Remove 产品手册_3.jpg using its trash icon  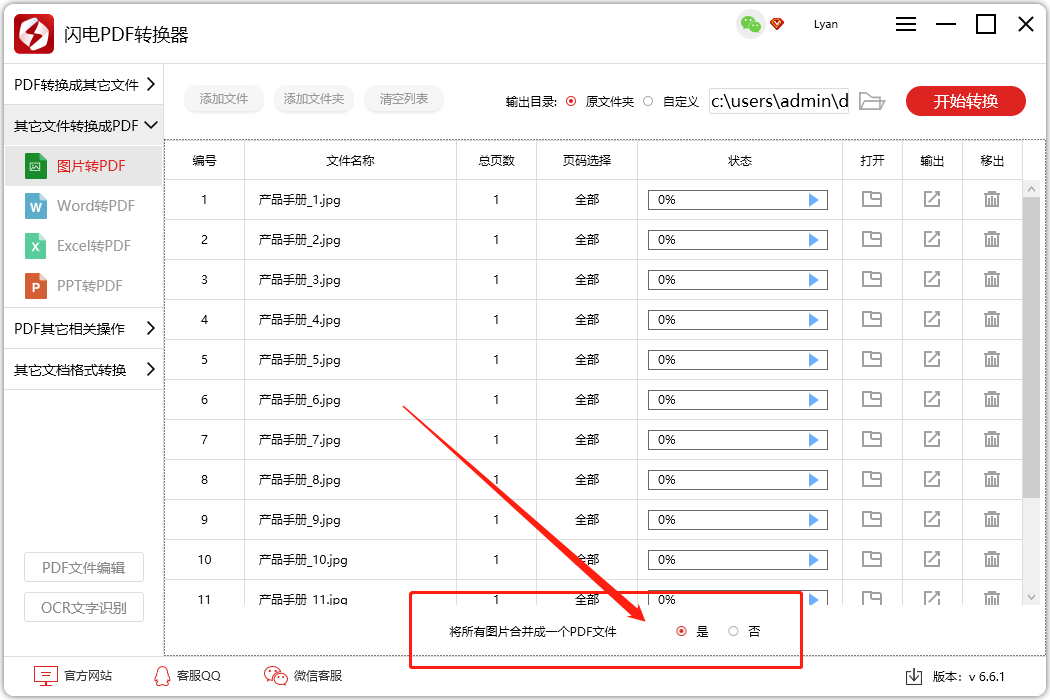pyautogui.click(x=991, y=279)
